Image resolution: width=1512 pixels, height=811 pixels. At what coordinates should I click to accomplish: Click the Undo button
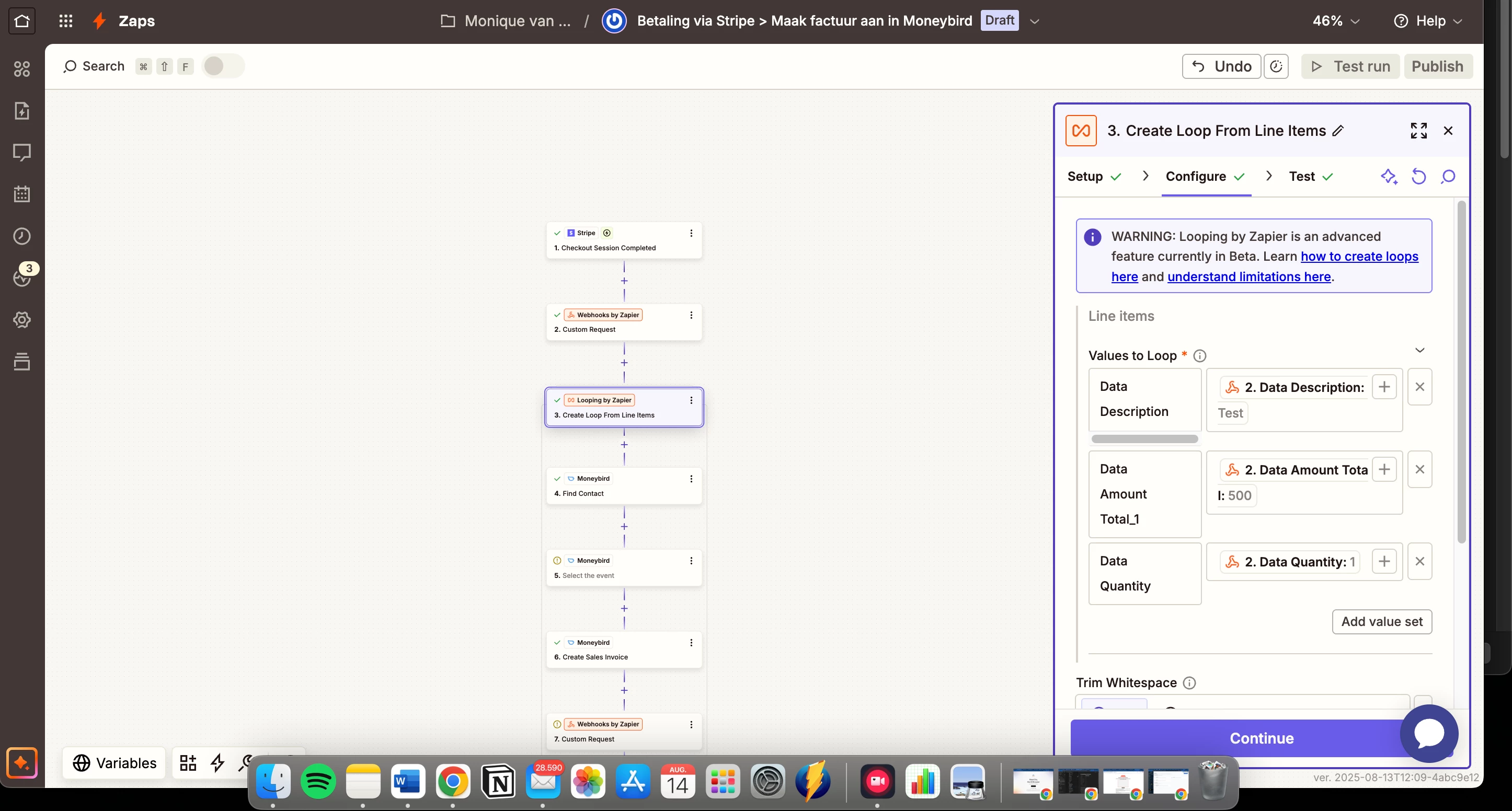click(1221, 66)
